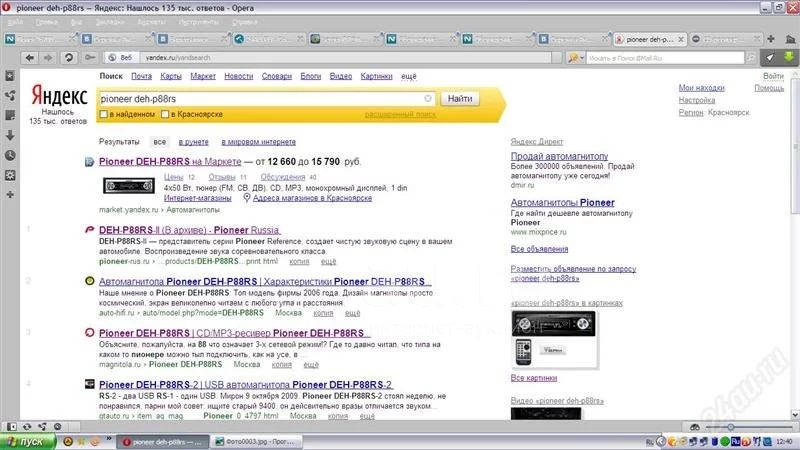Click 'Войти' to sign in
800x450 pixels.
(x=773, y=76)
